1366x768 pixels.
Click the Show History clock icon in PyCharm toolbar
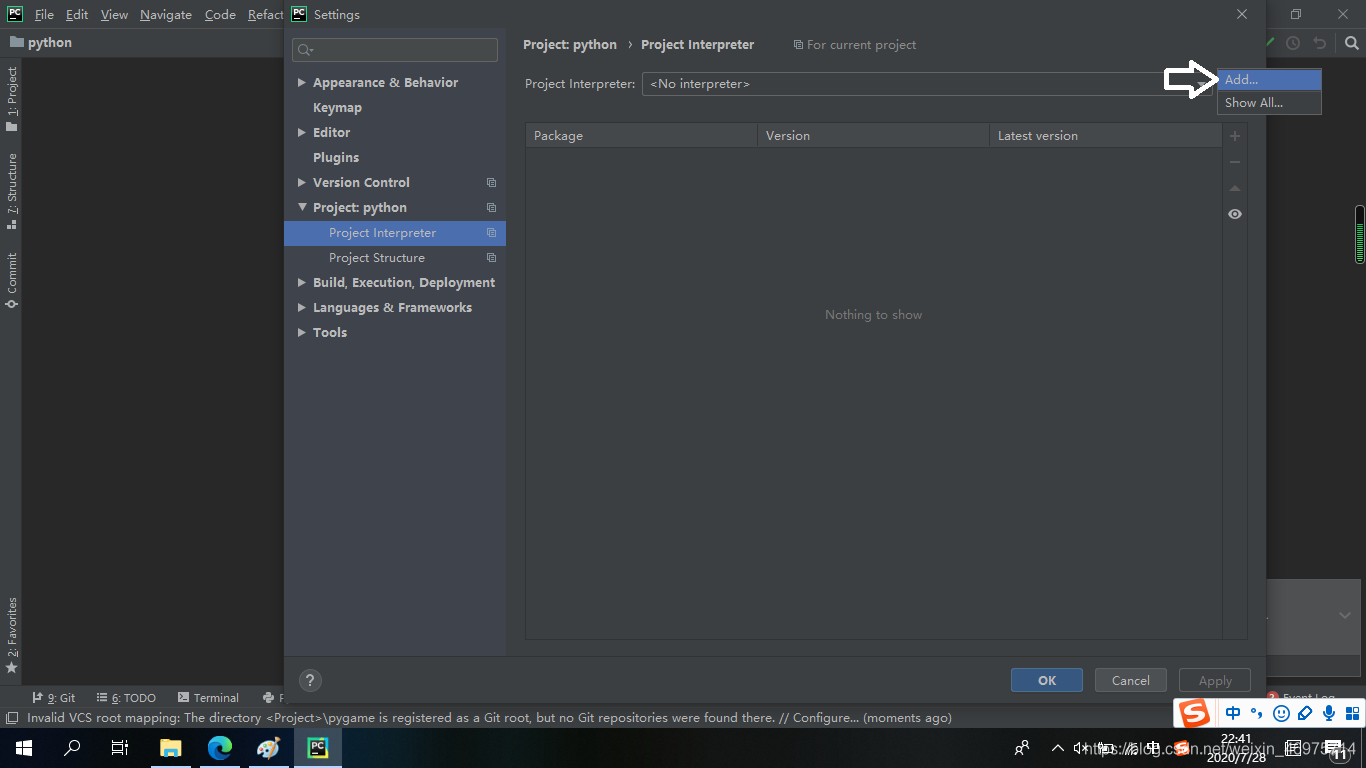pyautogui.click(x=1293, y=43)
